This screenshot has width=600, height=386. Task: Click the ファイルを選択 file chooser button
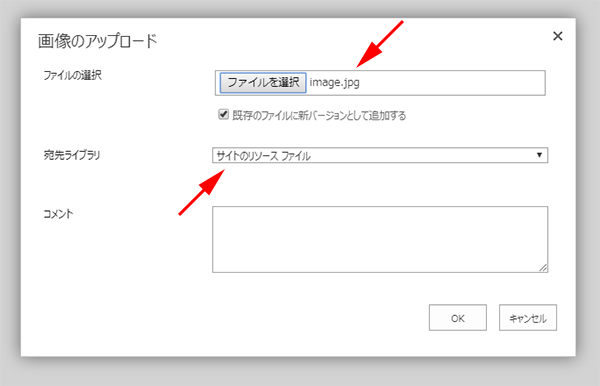click(263, 83)
